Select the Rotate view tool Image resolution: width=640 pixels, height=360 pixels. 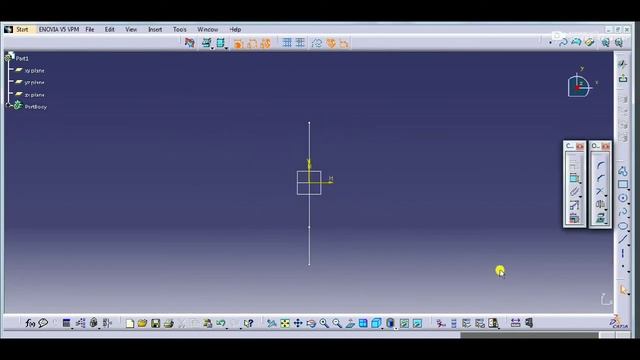[311, 323]
